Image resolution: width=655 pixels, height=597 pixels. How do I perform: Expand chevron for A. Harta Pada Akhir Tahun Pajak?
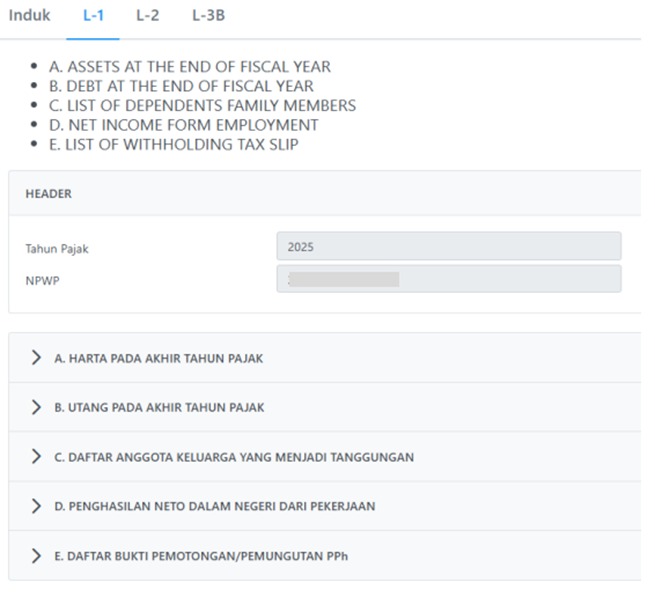(37, 358)
